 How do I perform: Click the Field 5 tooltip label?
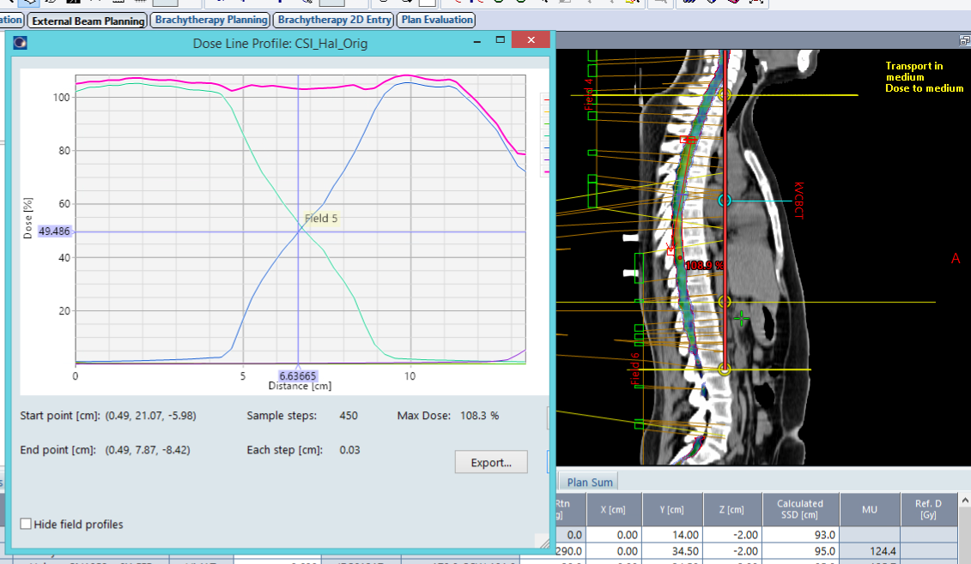point(321,218)
